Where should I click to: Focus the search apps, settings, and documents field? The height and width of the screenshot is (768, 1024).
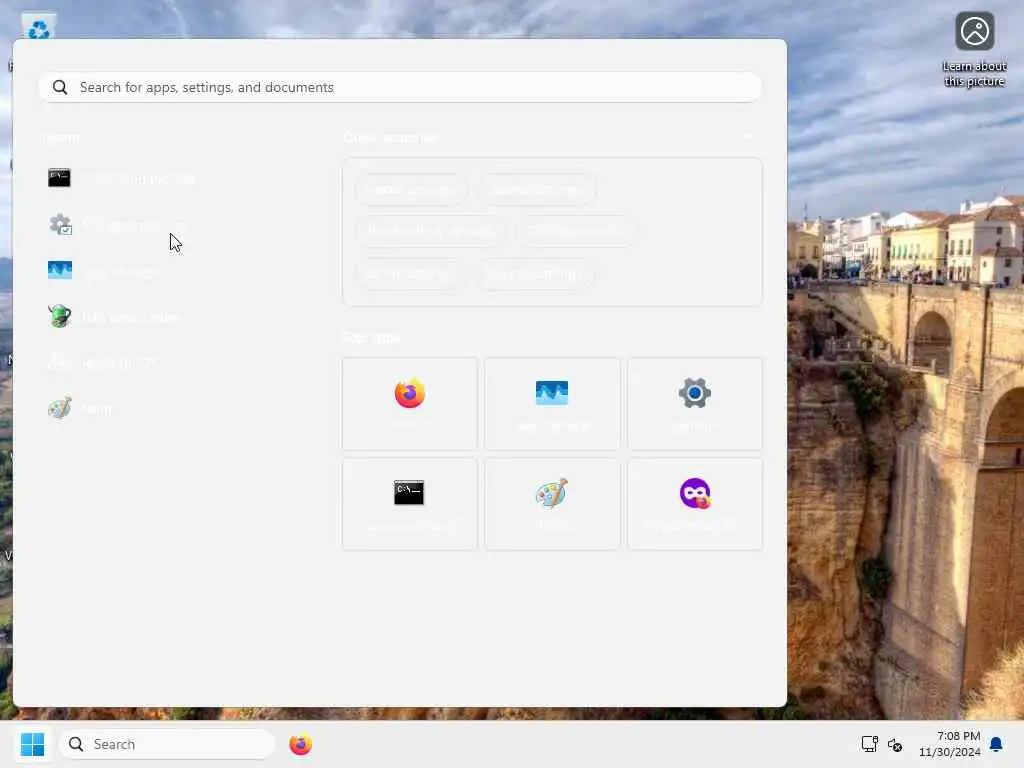pyautogui.click(x=400, y=87)
